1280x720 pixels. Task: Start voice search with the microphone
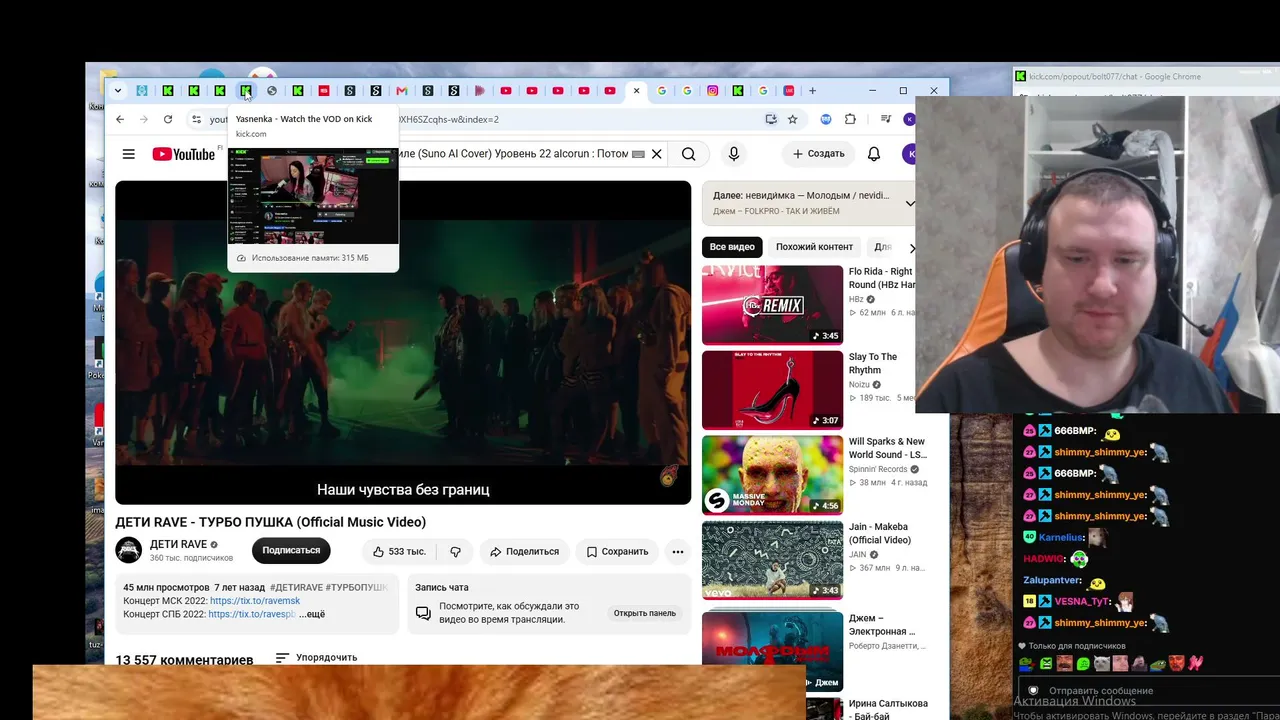[x=734, y=154]
